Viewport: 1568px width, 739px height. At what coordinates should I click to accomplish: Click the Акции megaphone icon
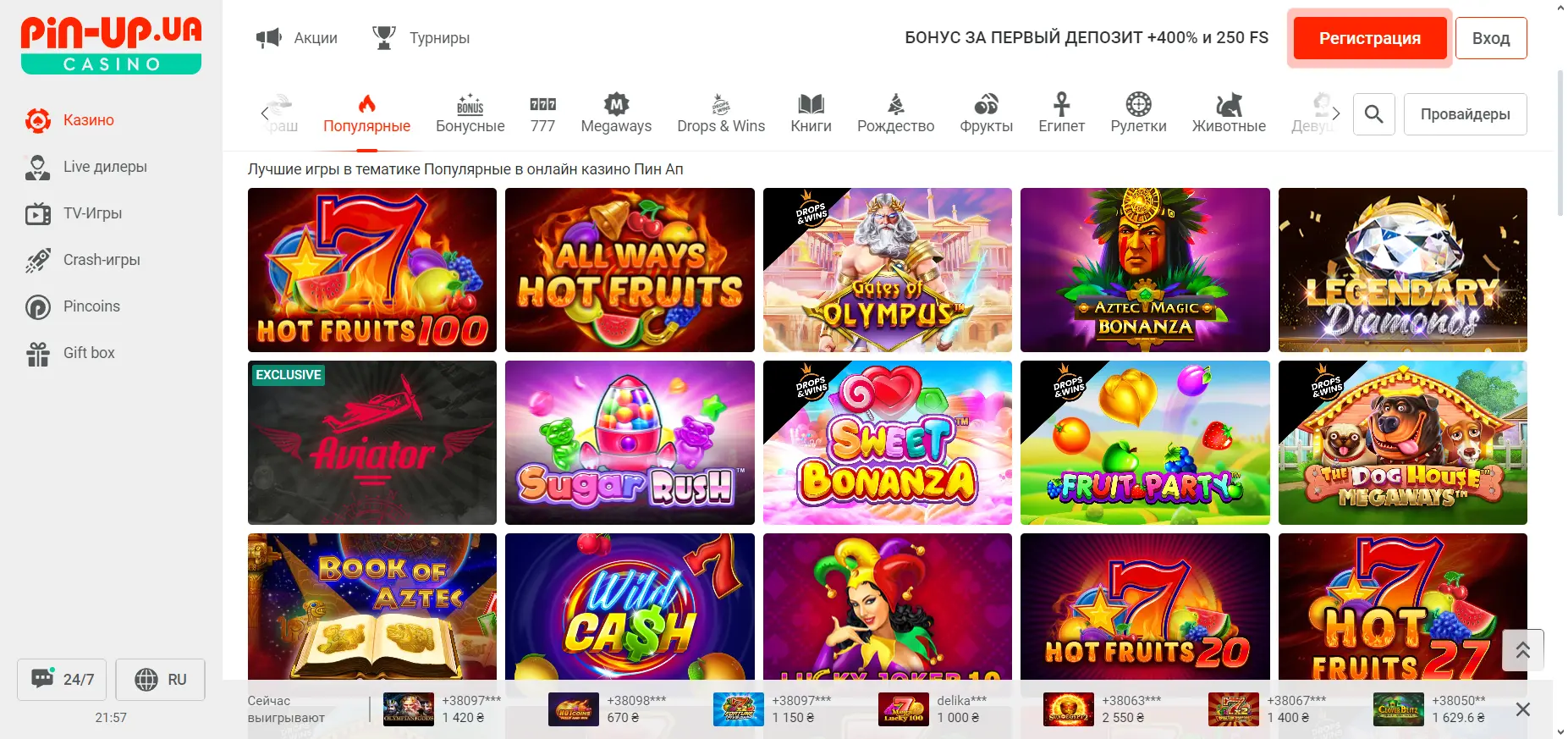(x=269, y=37)
